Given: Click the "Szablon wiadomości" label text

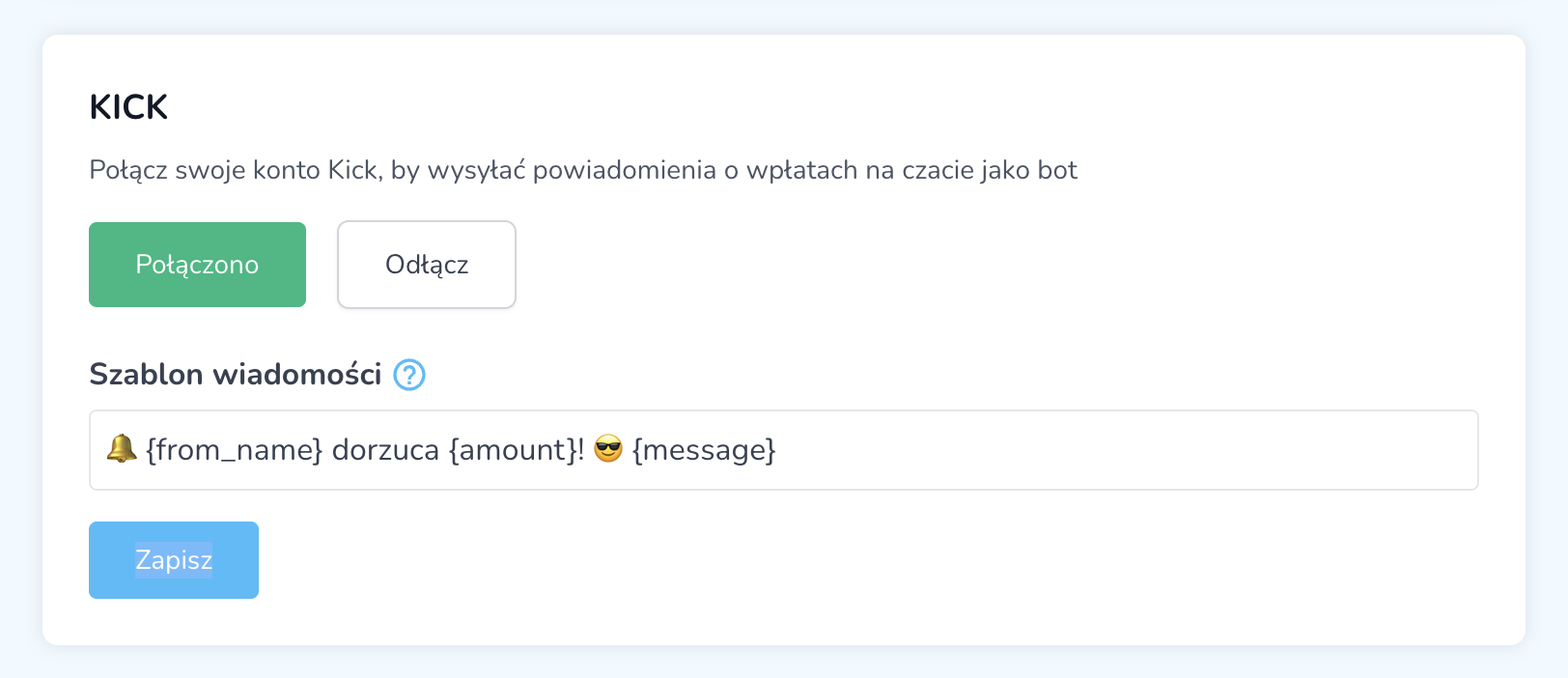Looking at the screenshot, I should (236, 375).
